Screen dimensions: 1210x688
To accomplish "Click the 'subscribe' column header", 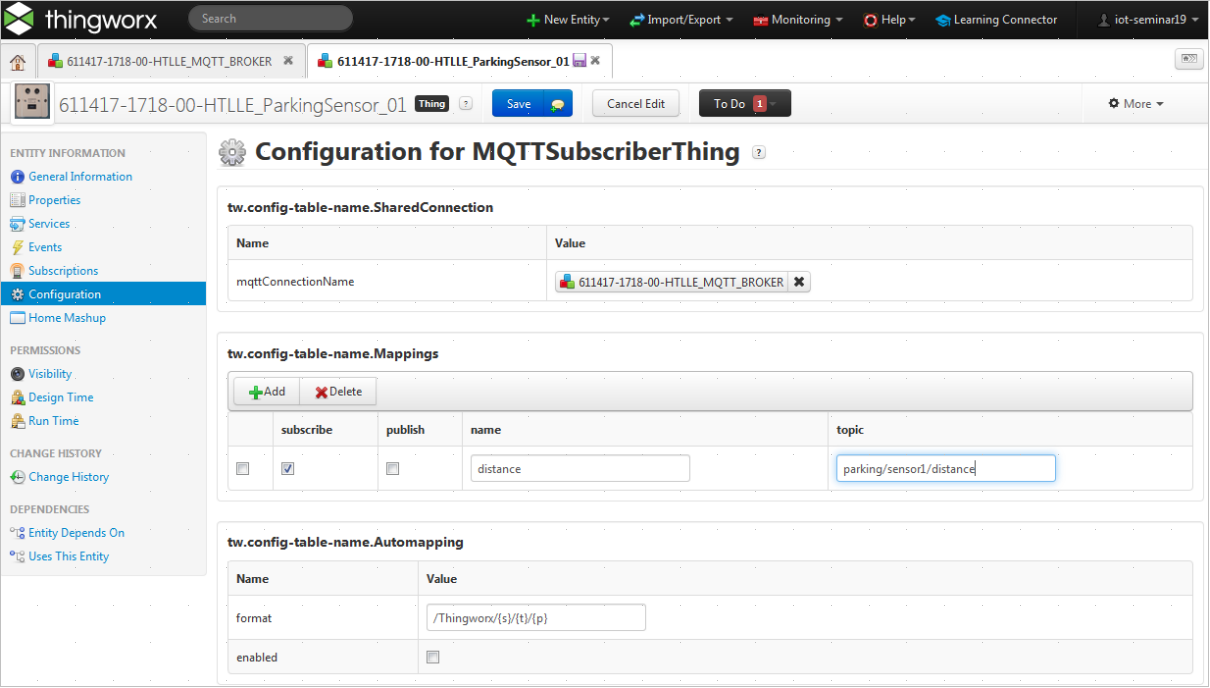I will pyautogui.click(x=325, y=430).
